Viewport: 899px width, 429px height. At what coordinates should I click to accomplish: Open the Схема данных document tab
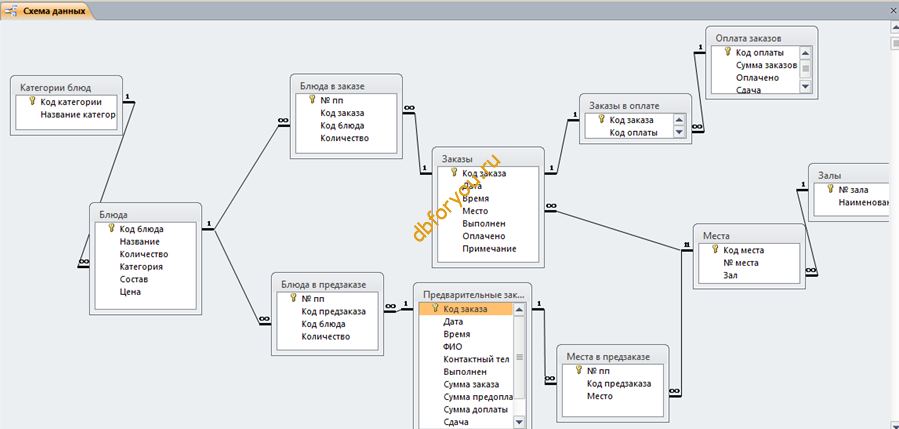coord(46,11)
